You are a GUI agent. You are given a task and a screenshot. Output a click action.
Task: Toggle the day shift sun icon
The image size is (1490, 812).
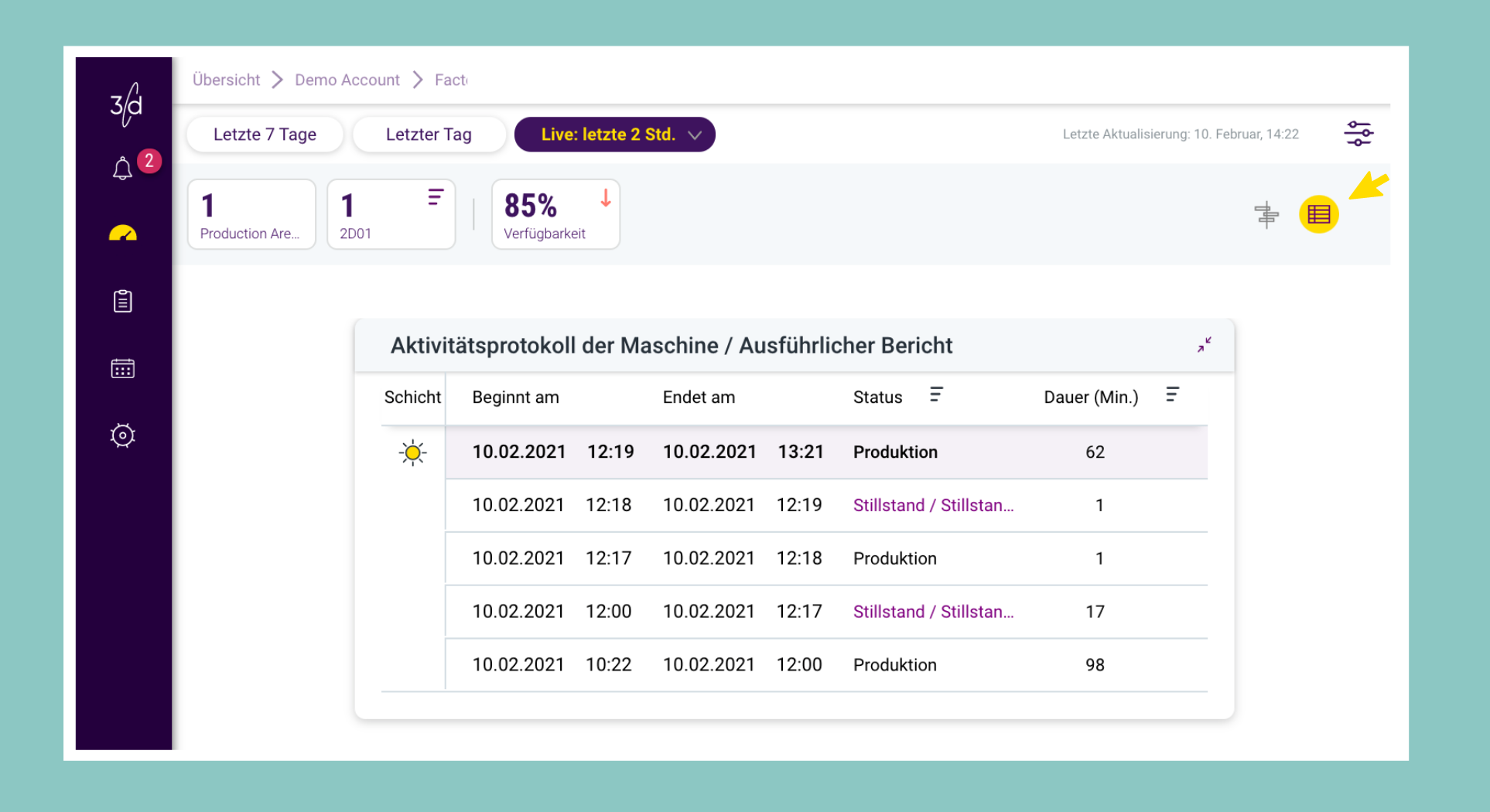point(413,452)
